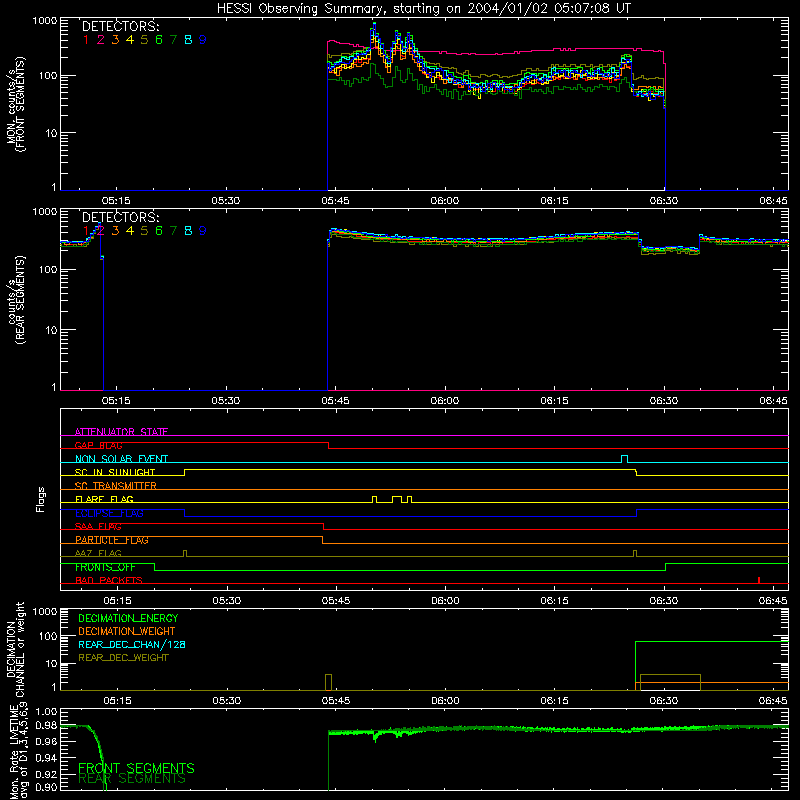Click the REAR_DEC_WEIGHT legend entry
The image size is (800, 800).
123,658
